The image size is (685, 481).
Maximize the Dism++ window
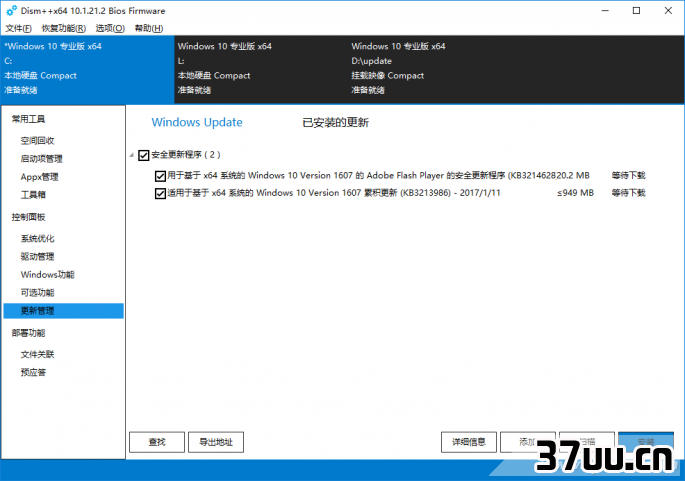pyautogui.click(x=637, y=10)
